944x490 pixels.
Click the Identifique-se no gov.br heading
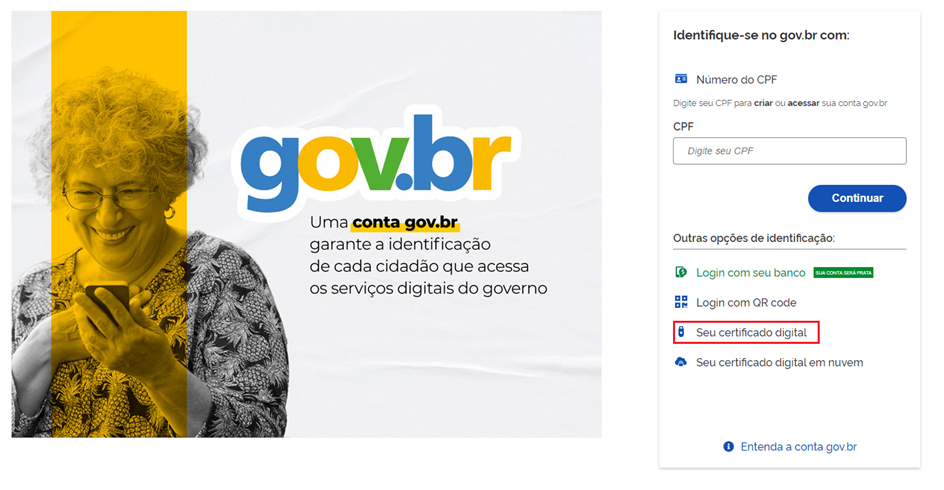[761, 35]
